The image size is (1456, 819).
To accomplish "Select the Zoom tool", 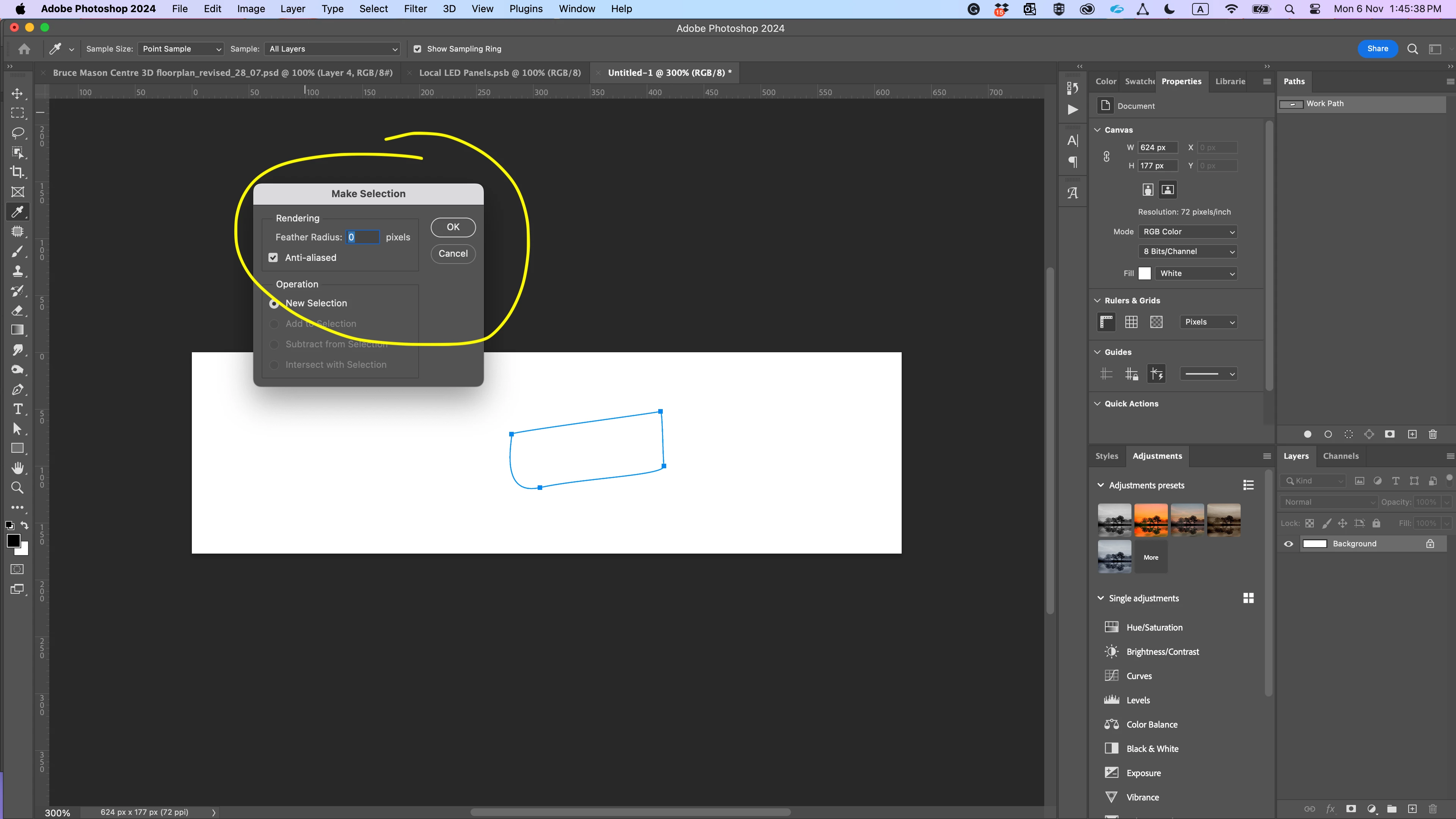I will point(17,487).
